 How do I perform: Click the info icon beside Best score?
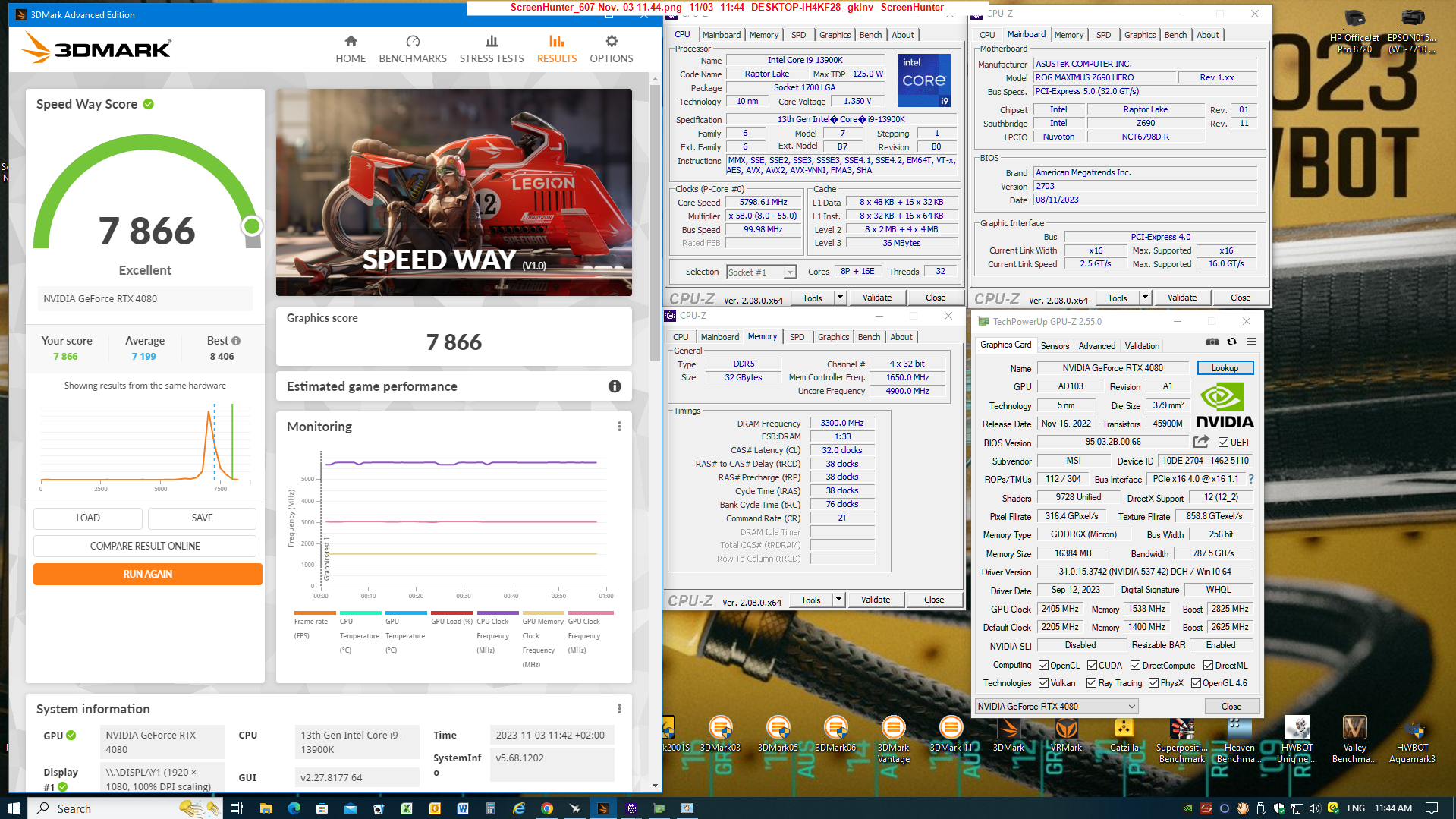pyautogui.click(x=236, y=341)
